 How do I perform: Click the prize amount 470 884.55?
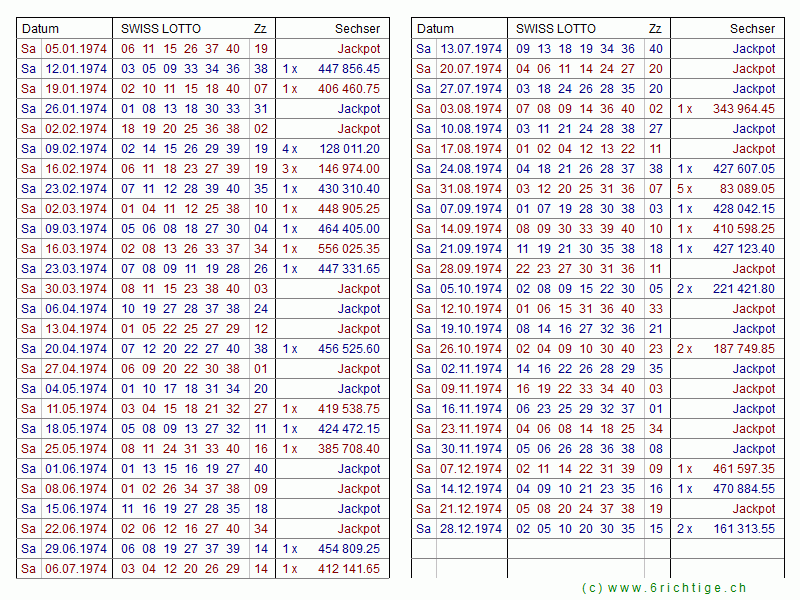743,489
